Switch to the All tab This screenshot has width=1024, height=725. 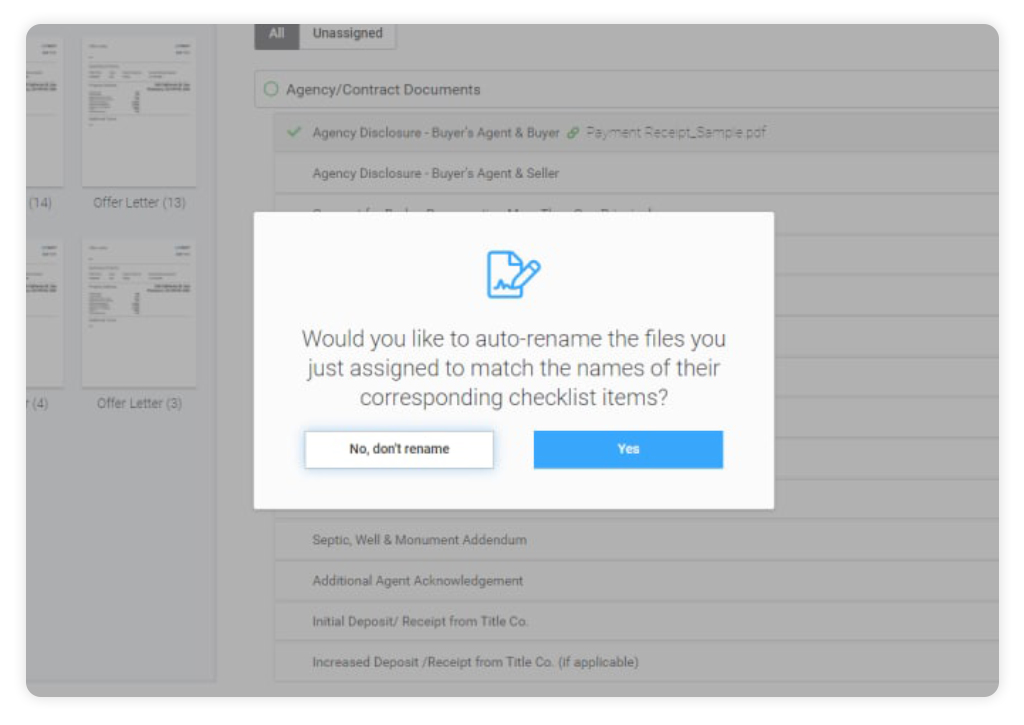[277, 34]
